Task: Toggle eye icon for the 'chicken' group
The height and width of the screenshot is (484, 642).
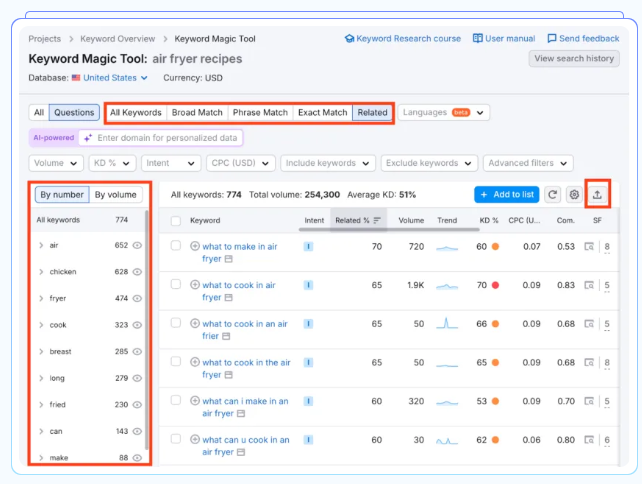Action: [x=138, y=272]
